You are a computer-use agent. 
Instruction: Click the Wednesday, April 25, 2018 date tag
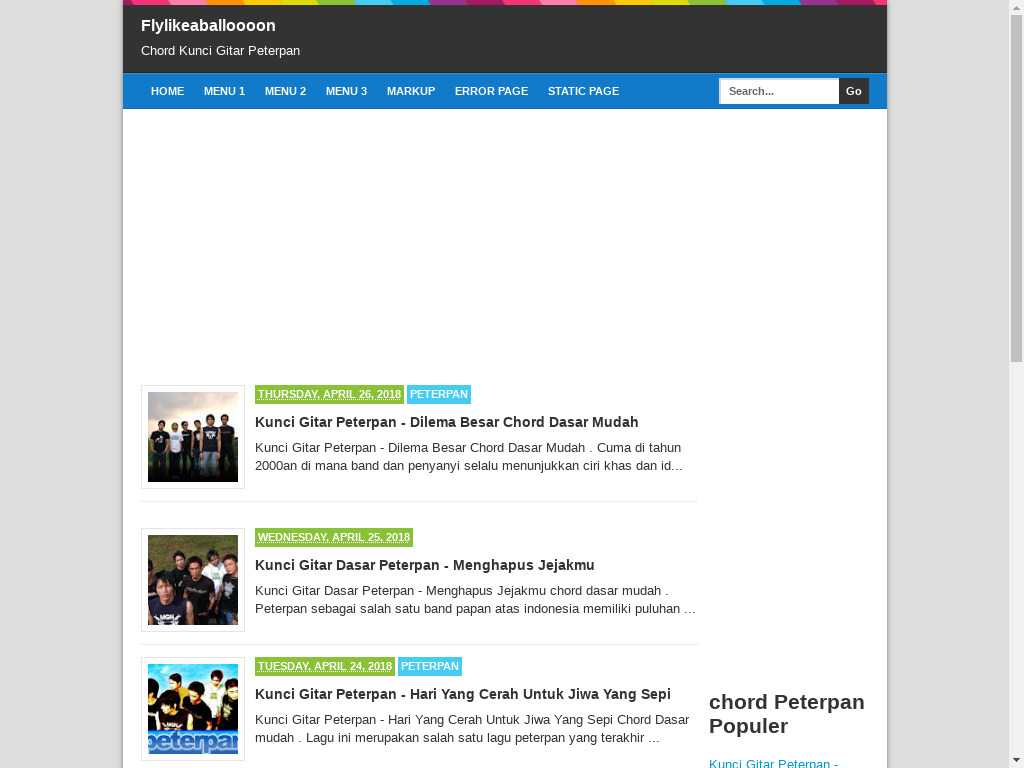334,537
